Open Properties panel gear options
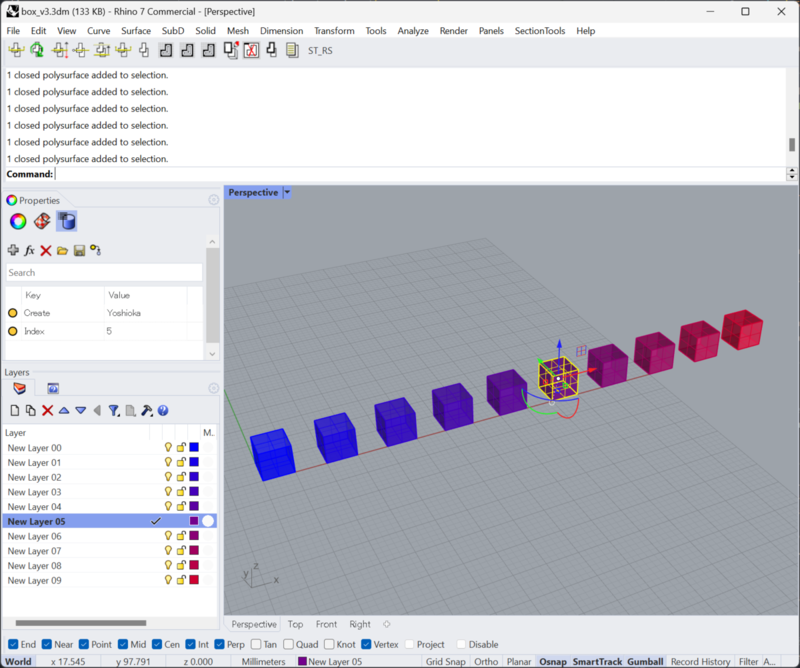Viewport: 800px width, 668px height. [x=214, y=200]
